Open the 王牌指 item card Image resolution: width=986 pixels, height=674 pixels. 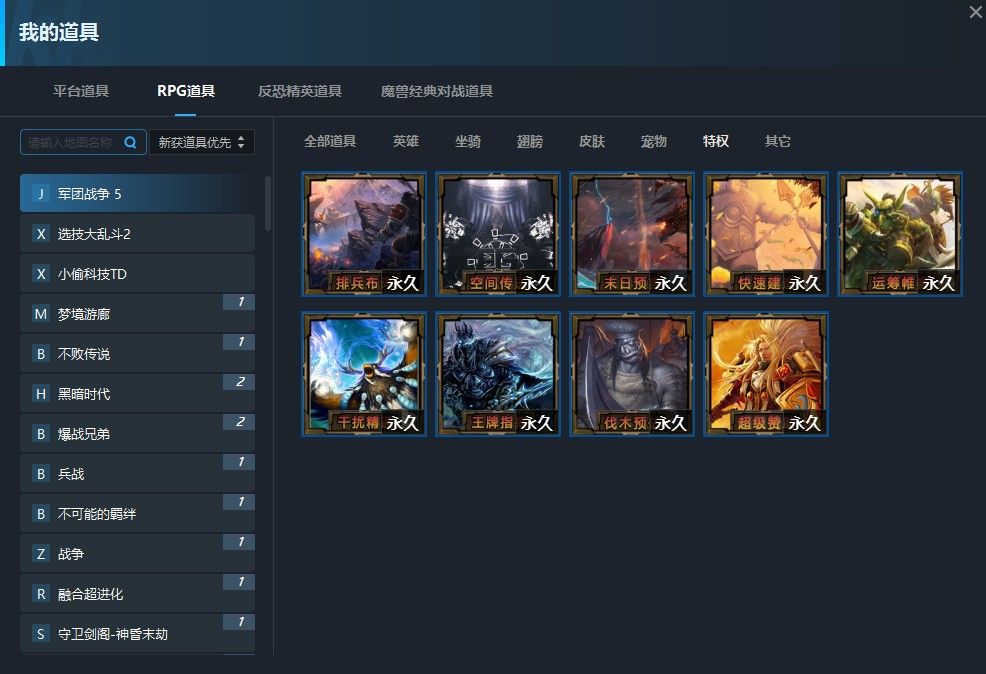click(498, 374)
